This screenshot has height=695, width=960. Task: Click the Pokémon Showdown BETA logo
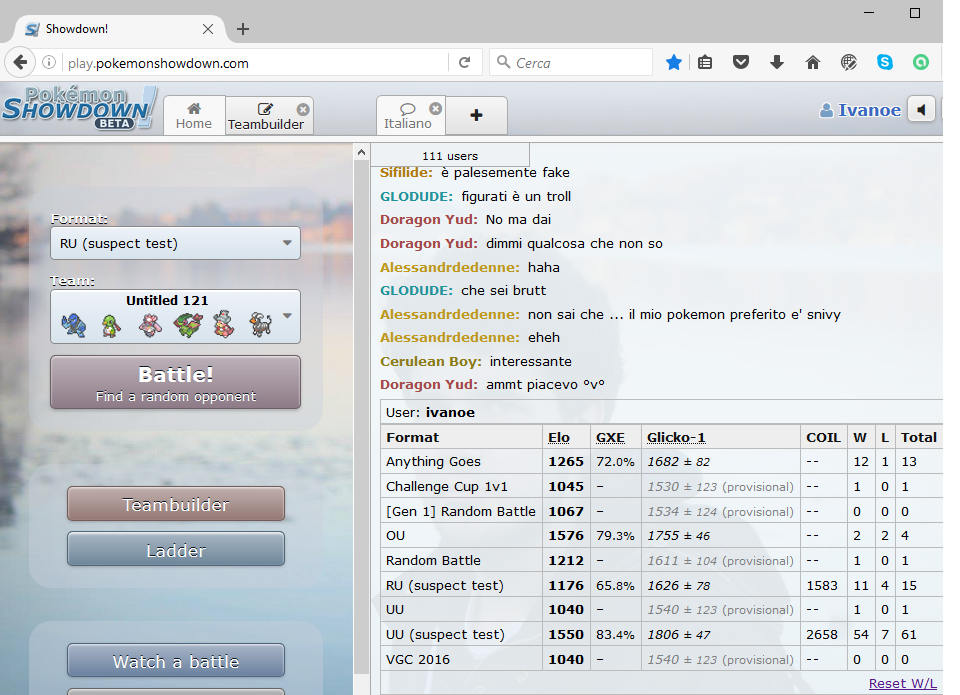pos(80,108)
